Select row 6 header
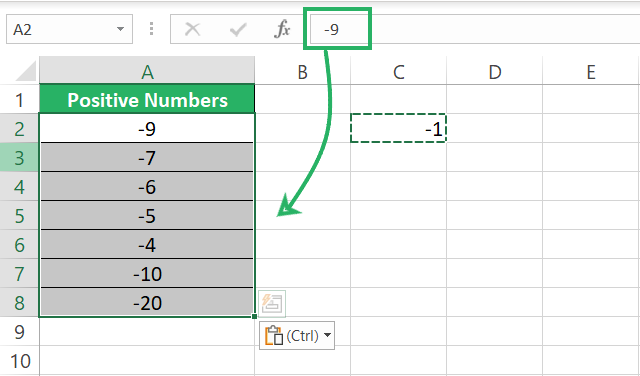Viewport: 640px width, 376px height. point(19,244)
